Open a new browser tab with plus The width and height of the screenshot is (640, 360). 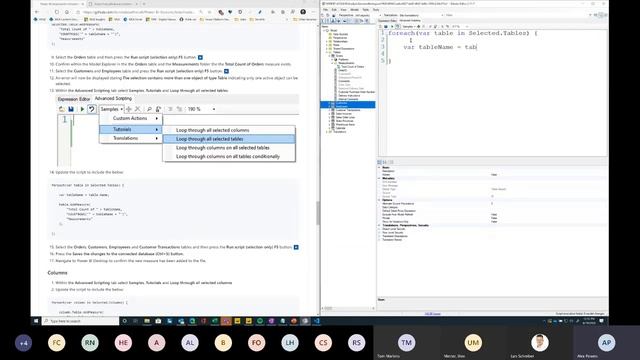coord(144,4)
